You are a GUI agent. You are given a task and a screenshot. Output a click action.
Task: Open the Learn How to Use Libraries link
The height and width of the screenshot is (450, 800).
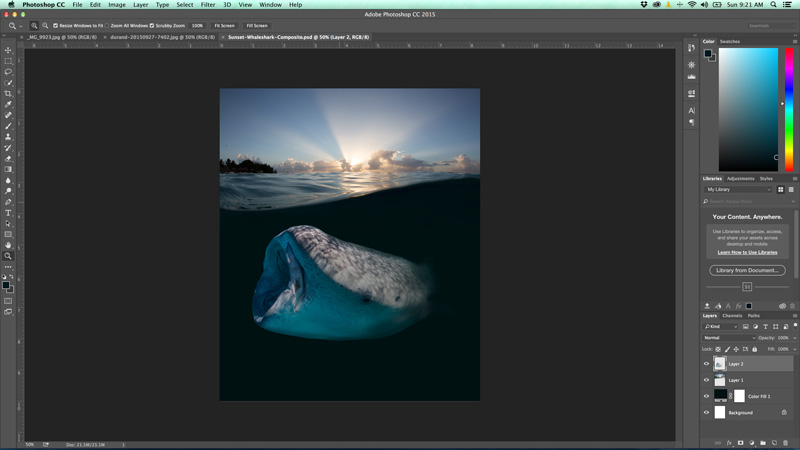click(x=747, y=252)
